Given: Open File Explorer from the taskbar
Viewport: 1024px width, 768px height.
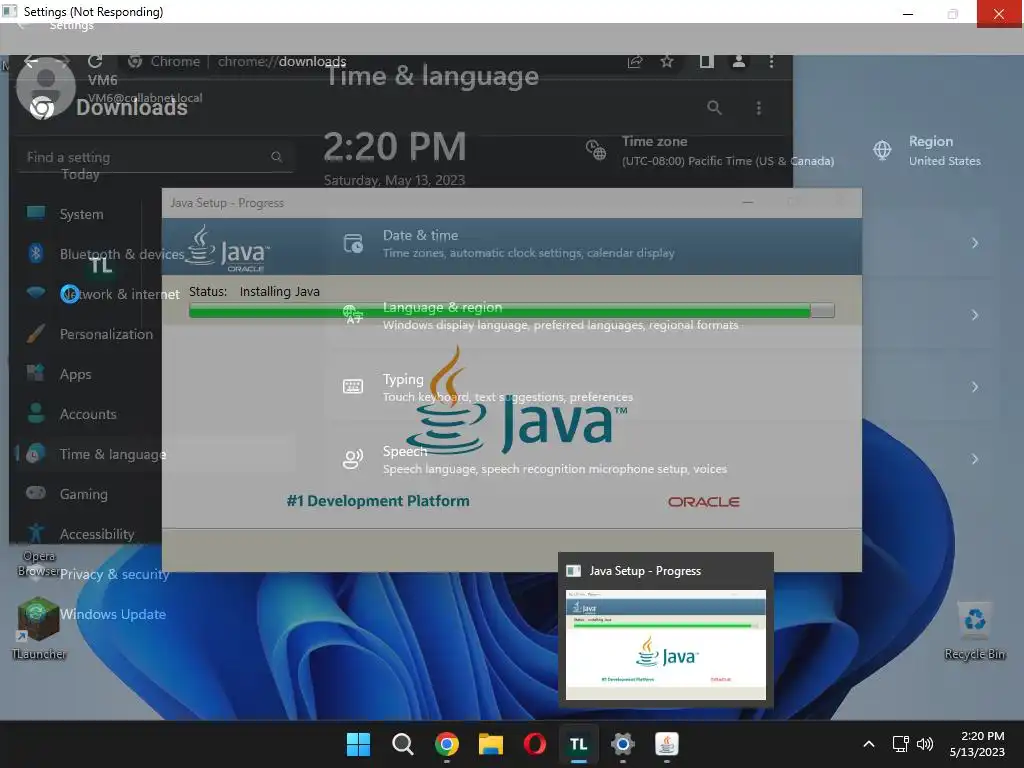Looking at the screenshot, I should tap(490, 744).
